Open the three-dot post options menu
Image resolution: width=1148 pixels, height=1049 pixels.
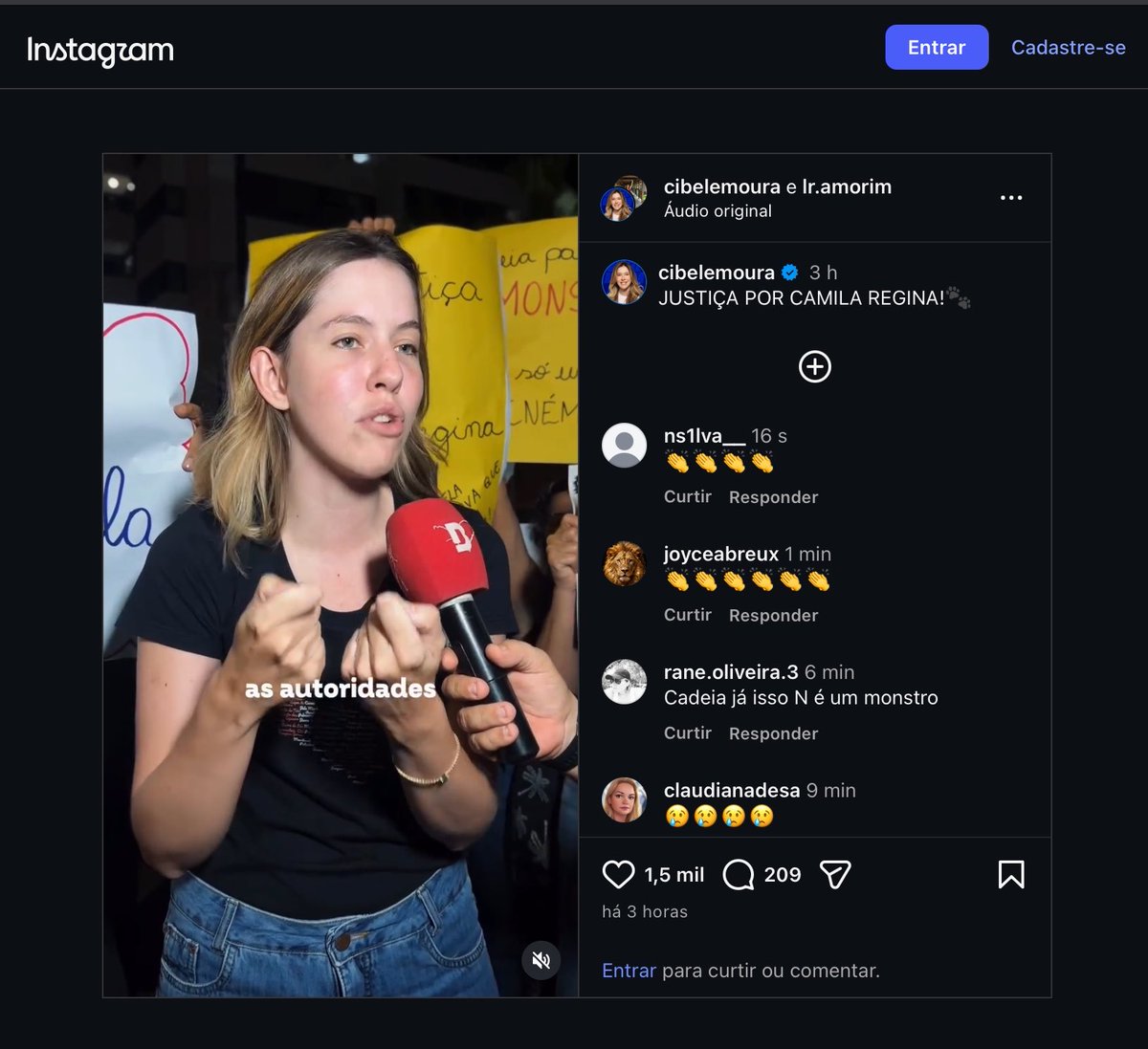click(1011, 198)
